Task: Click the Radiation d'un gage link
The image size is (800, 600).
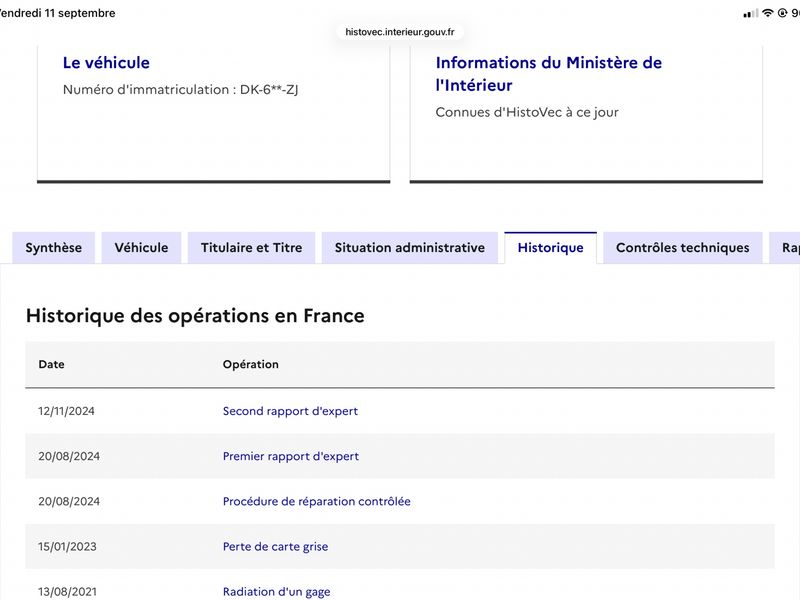Action: coord(277,592)
